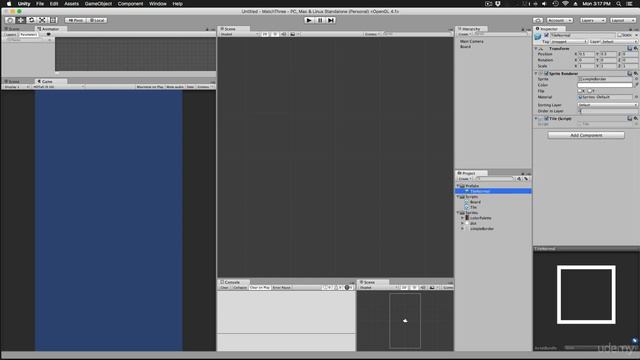Image resolution: width=640 pixels, height=360 pixels.
Task: Collapse the Prefabs folder in Project
Action: 458,186
